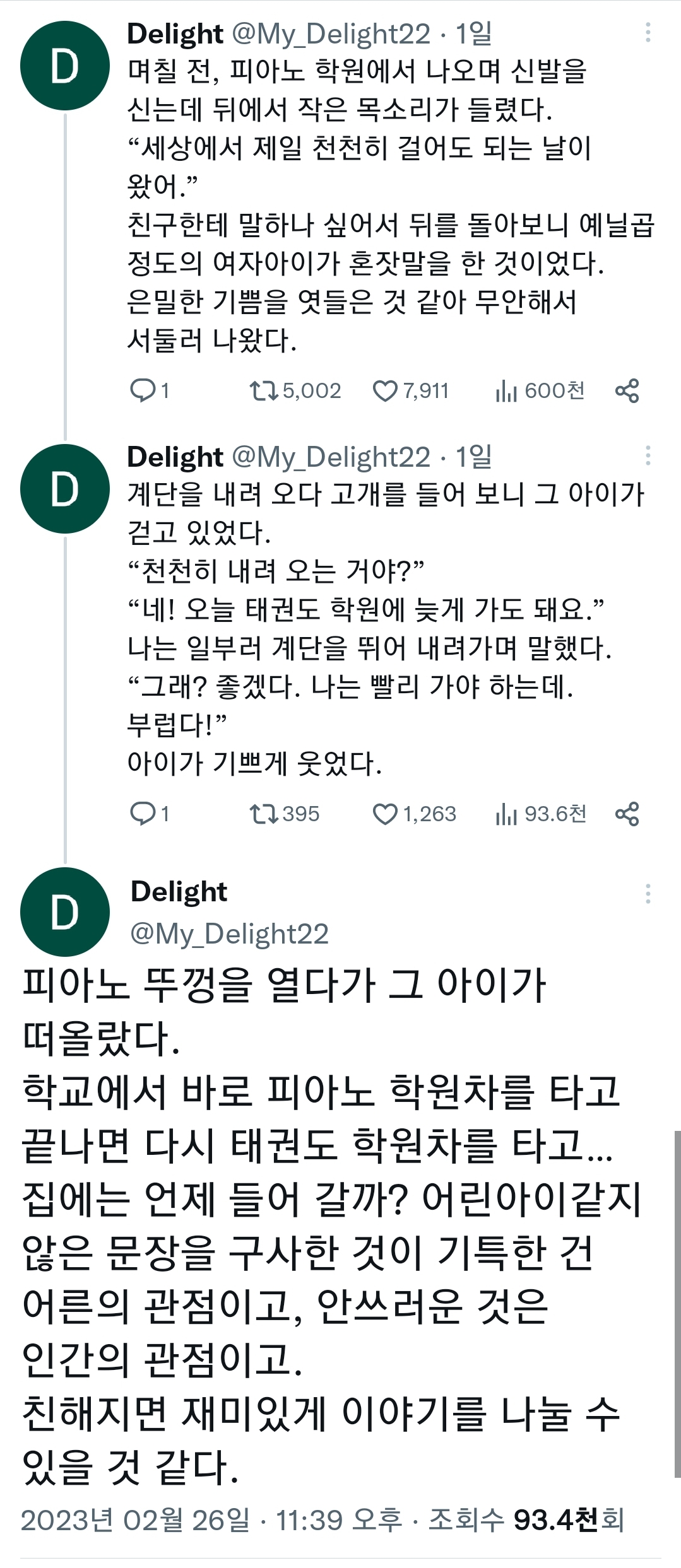Open the 1일 timestamp on the second tweet
Viewport: 681px width, 1568px height.
473,456
